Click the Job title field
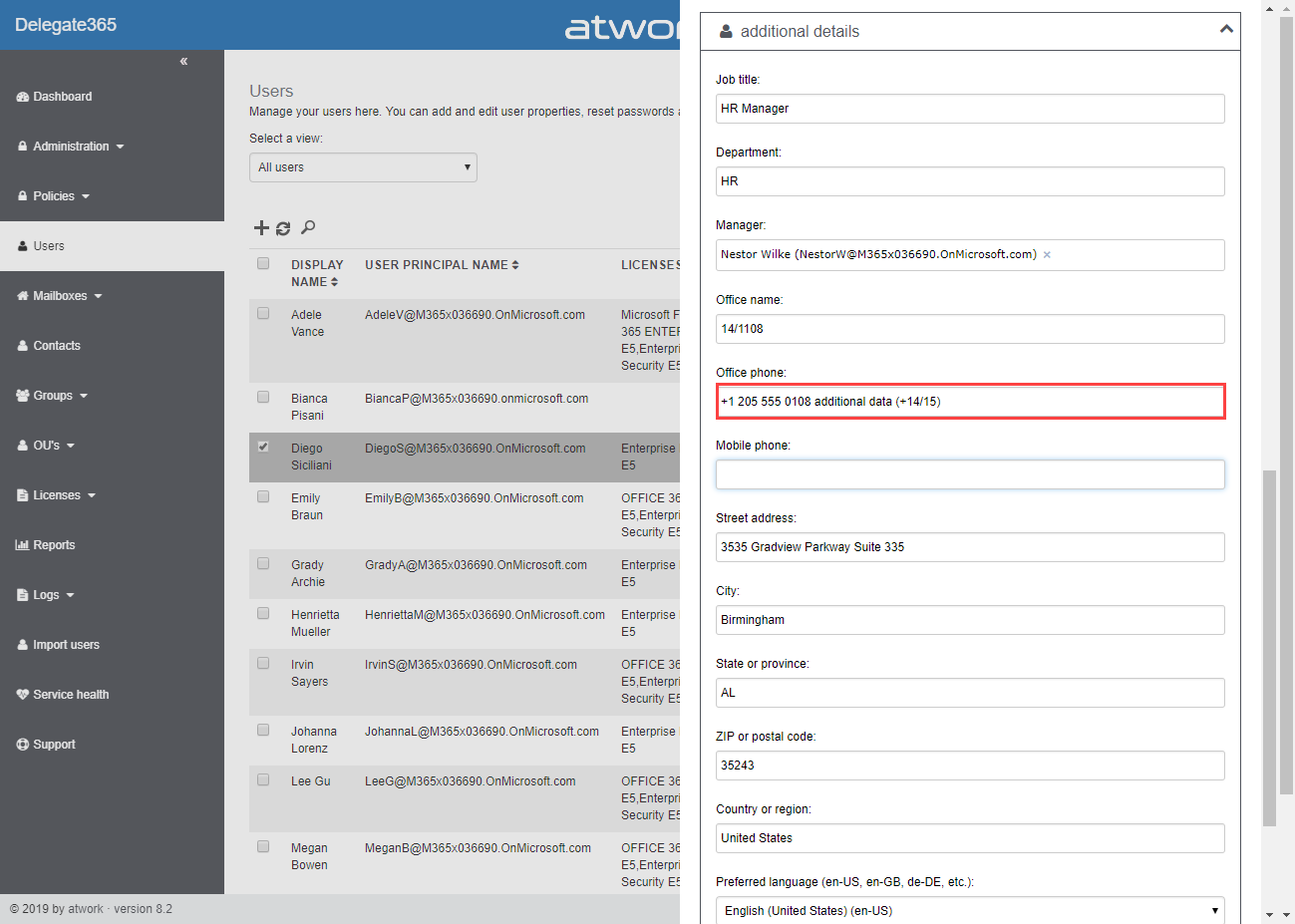This screenshot has width=1295, height=924. 970,109
